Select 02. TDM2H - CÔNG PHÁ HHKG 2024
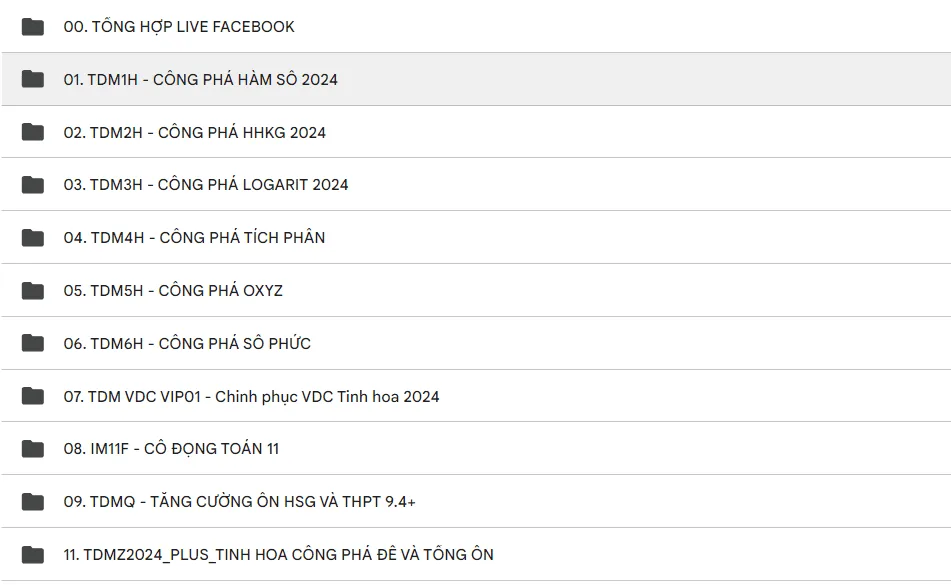 (194, 133)
